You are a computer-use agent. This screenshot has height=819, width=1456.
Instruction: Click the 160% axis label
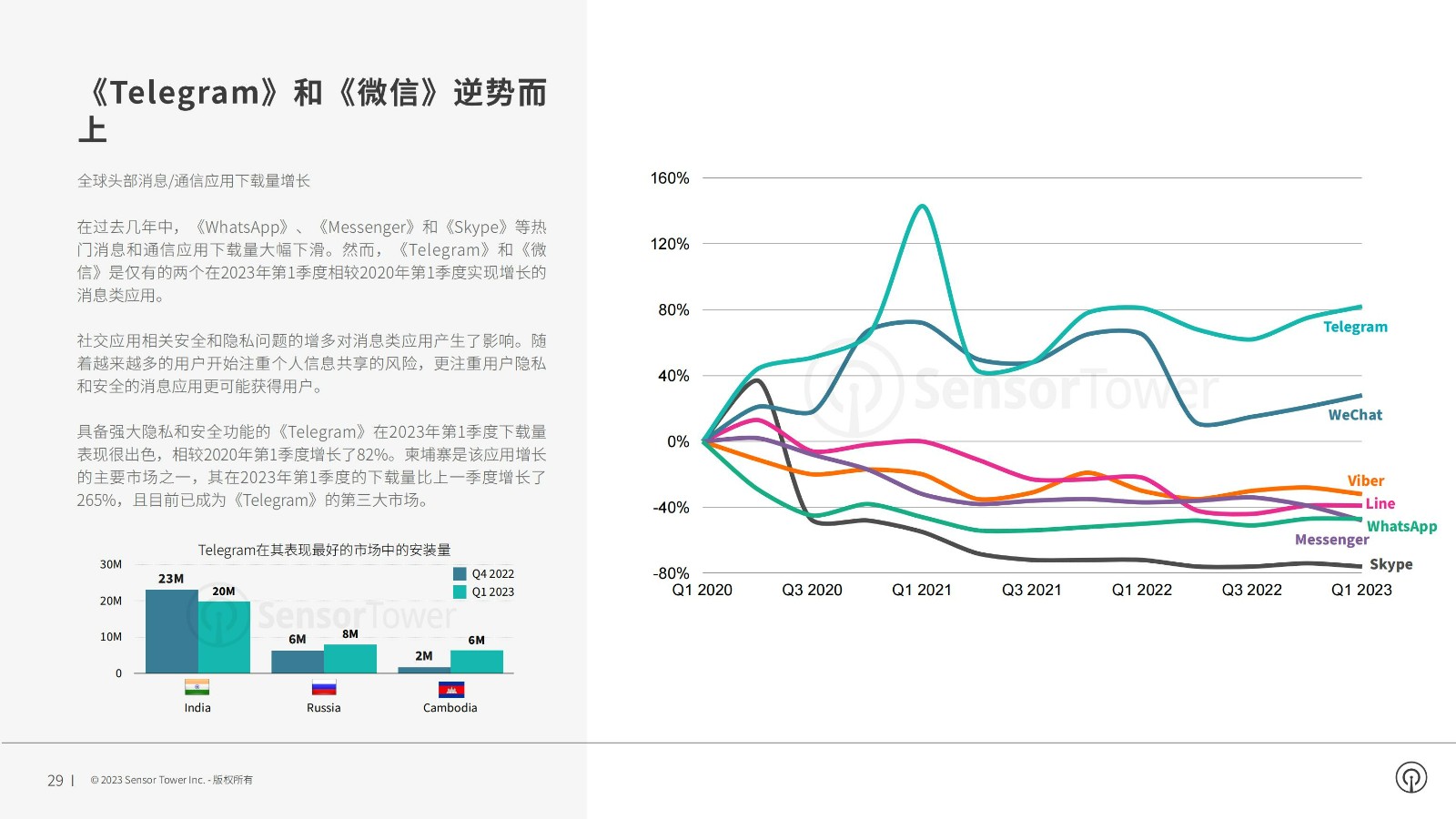(x=670, y=178)
